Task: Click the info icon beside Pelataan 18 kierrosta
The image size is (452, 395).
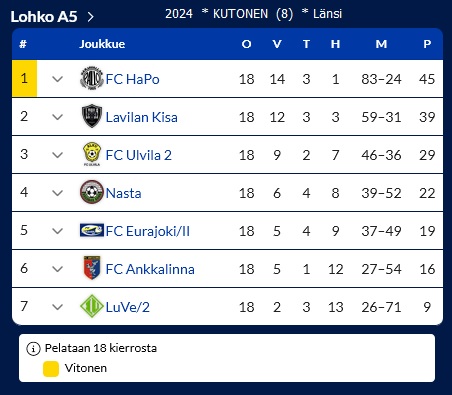Action: (33, 349)
